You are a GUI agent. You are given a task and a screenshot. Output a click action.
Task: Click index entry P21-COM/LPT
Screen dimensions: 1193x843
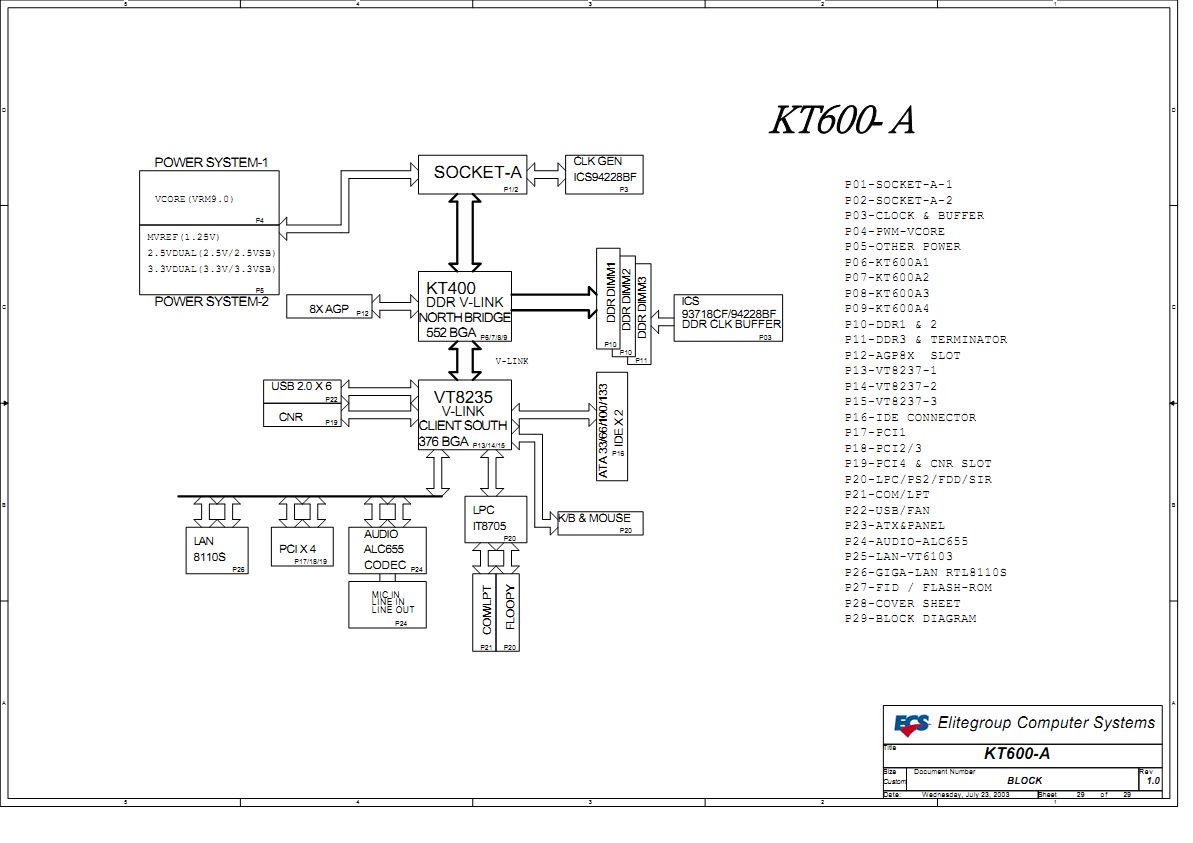pyautogui.click(x=886, y=495)
